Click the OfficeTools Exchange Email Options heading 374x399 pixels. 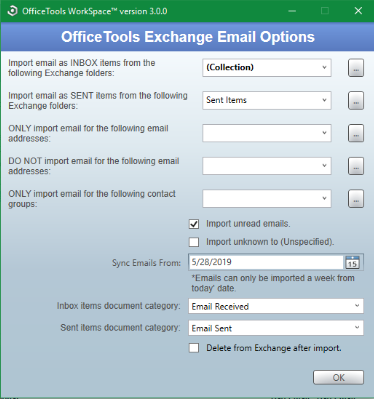188,37
